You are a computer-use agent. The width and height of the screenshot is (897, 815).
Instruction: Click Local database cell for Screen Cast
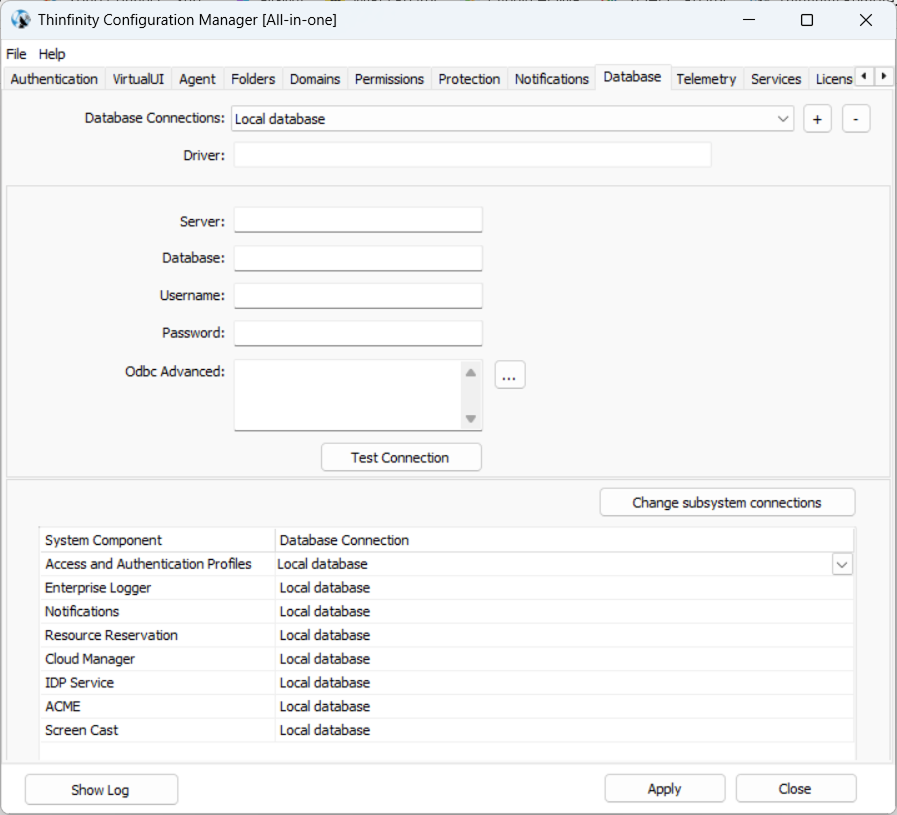[564, 730]
